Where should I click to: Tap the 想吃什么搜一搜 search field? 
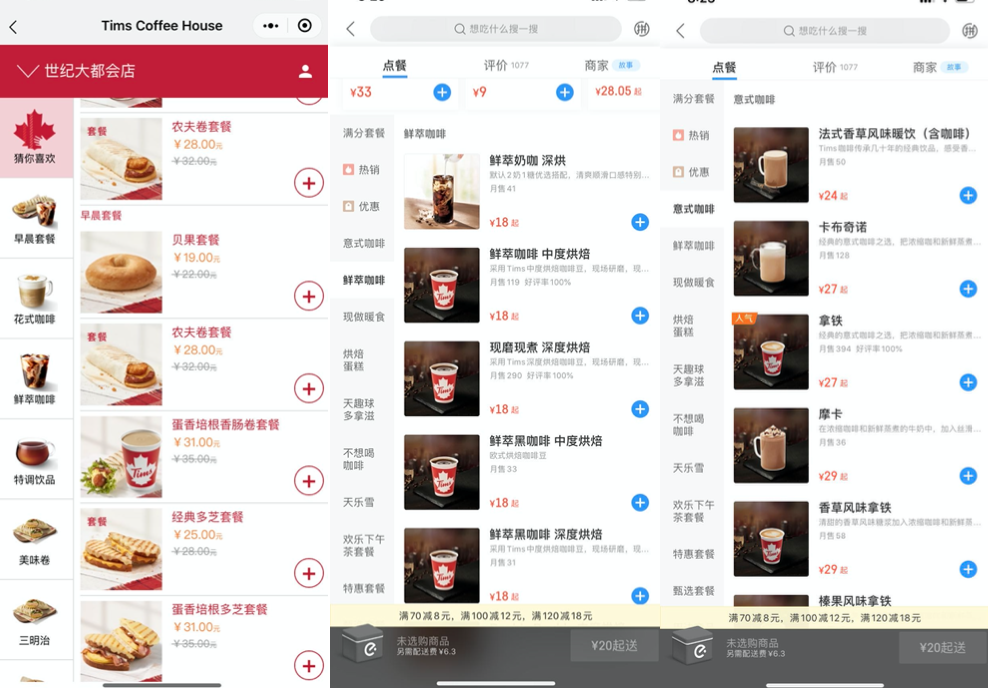pyautogui.click(x=494, y=31)
